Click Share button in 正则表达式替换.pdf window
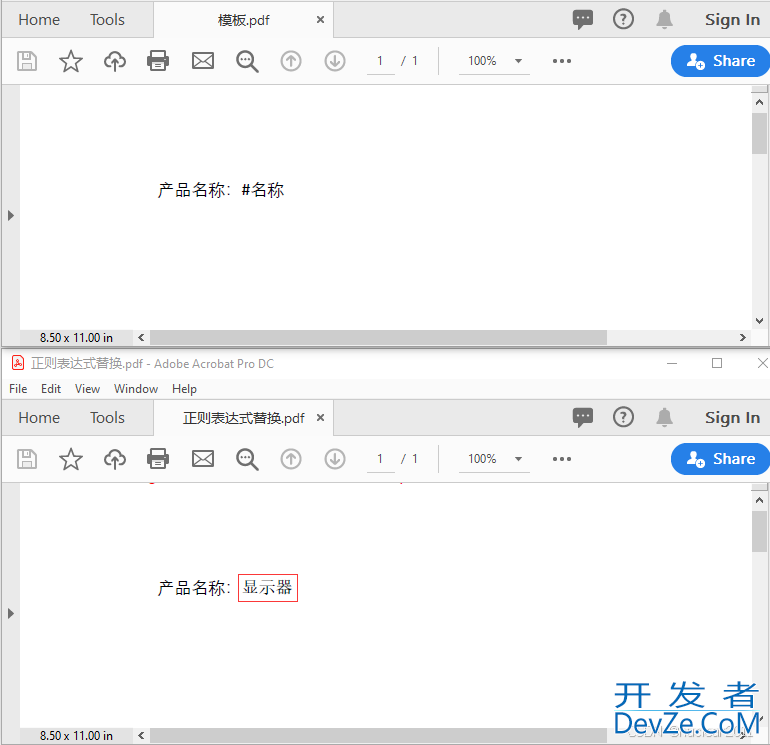The height and width of the screenshot is (745, 770). pyautogui.click(x=720, y=459)
